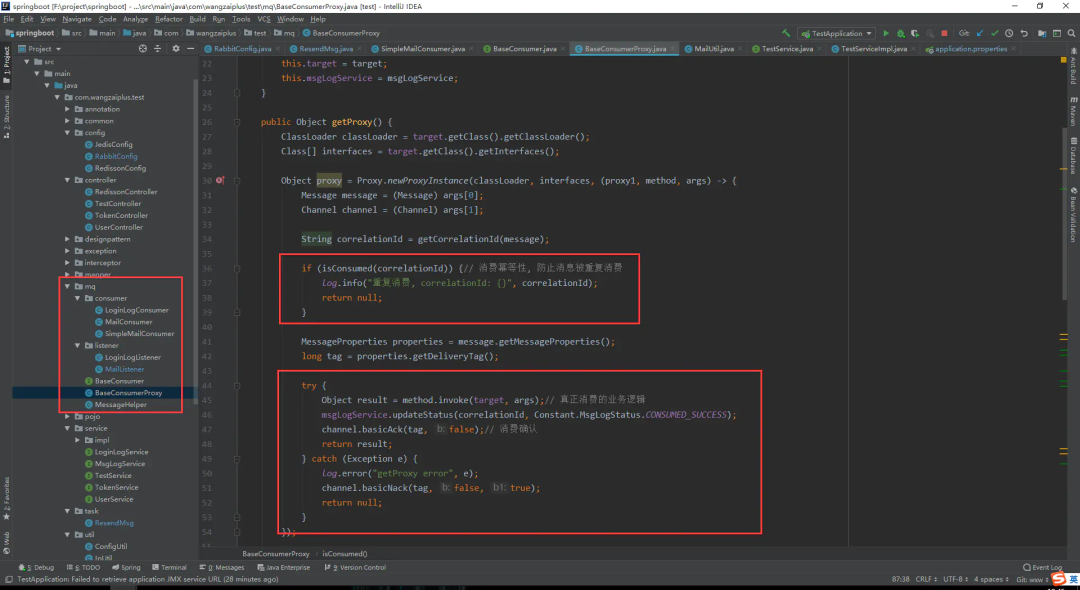The width and height of the screenshot is (1080, 590).
Task: Open the Navigate menu
Action: coord(76,19)
